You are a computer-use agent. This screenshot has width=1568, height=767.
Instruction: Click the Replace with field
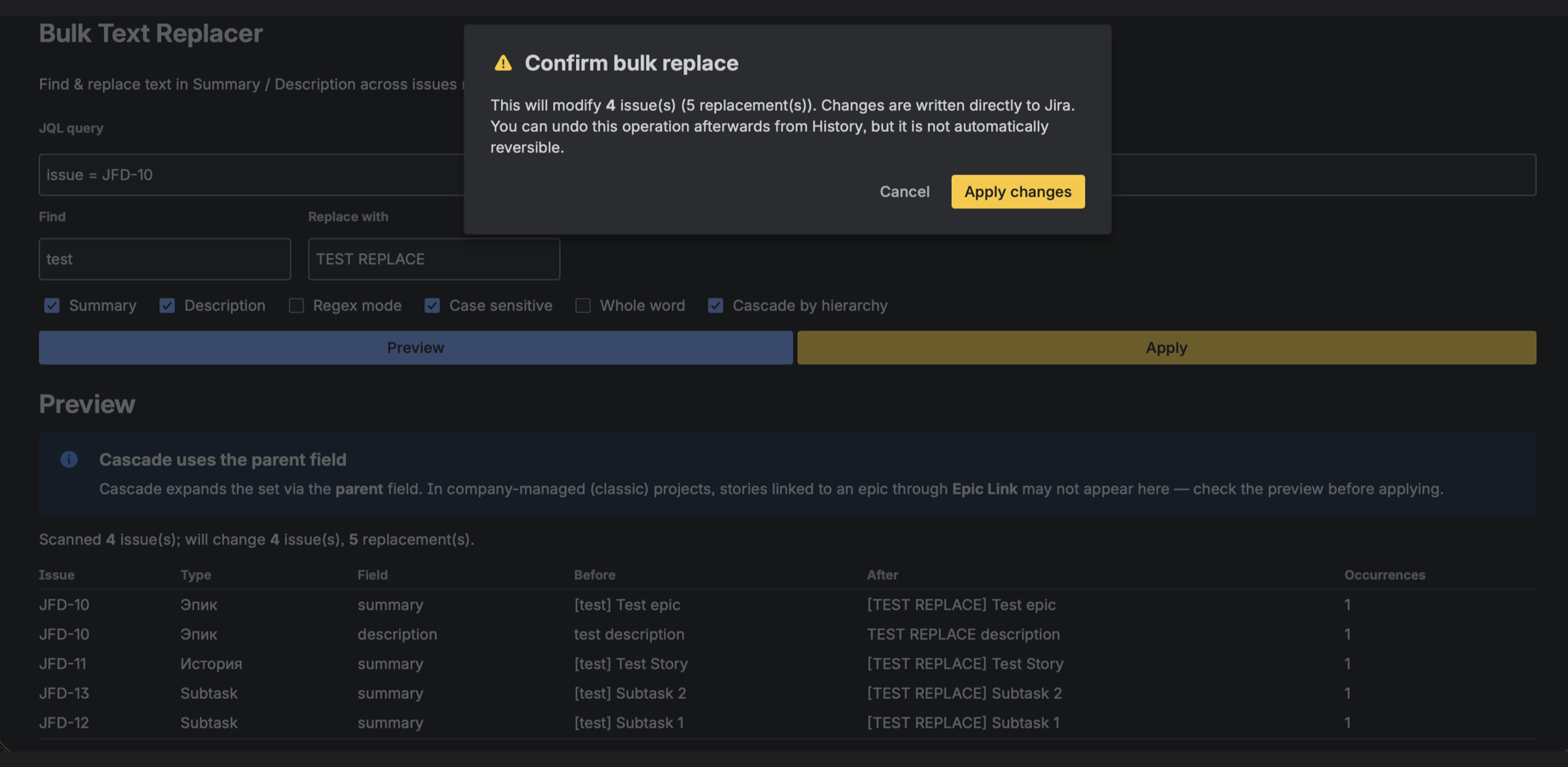click(x=434, y=259)
